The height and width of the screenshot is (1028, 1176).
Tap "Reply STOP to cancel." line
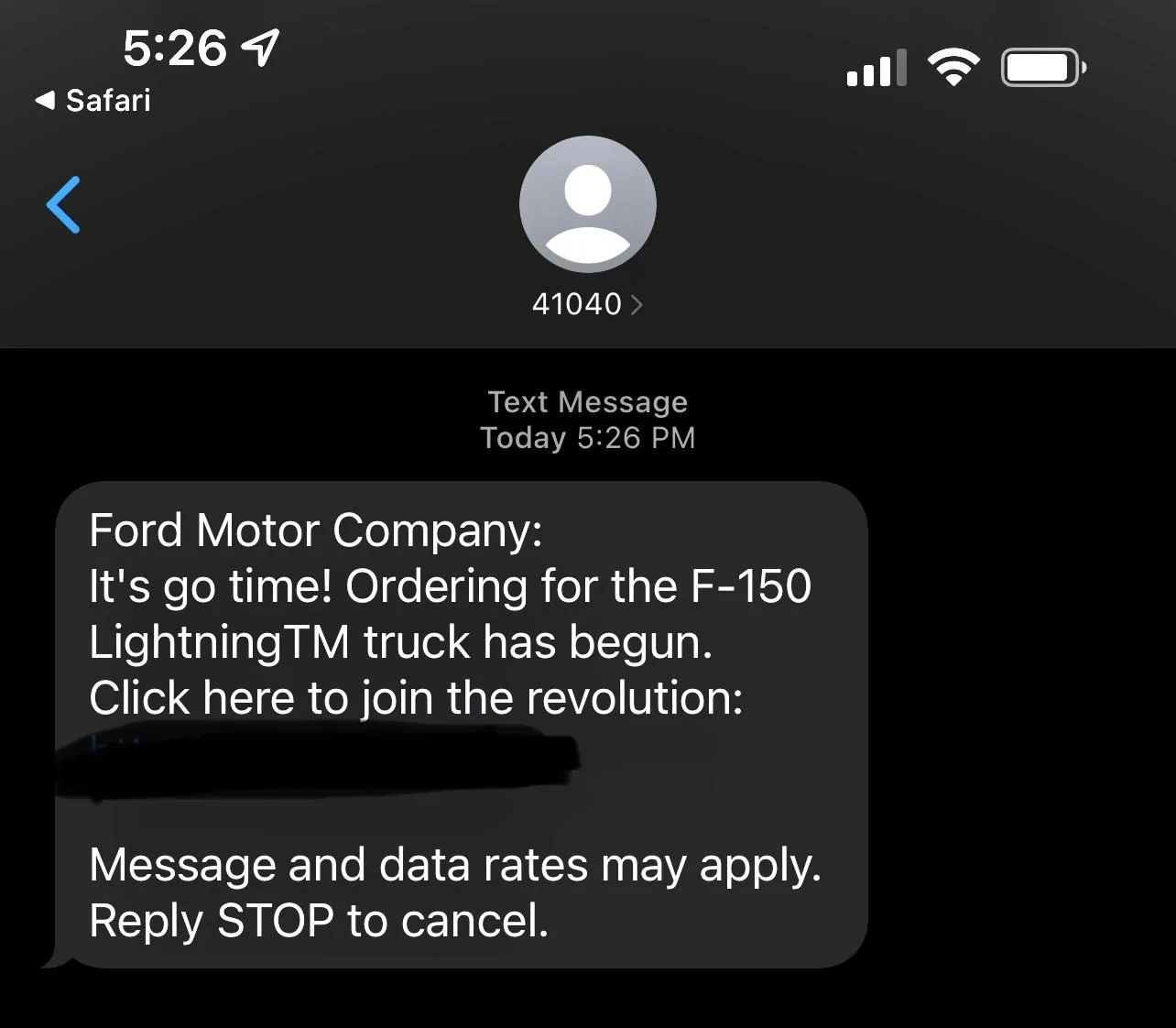click(319, 921)
